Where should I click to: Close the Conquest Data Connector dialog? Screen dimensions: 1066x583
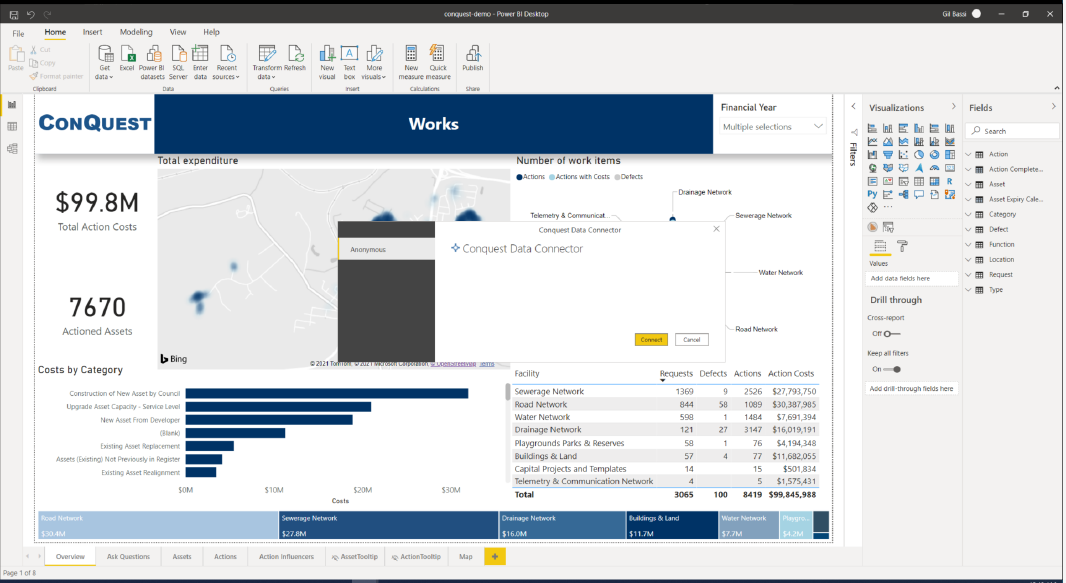pyautogui.click(x=716, y=229)
